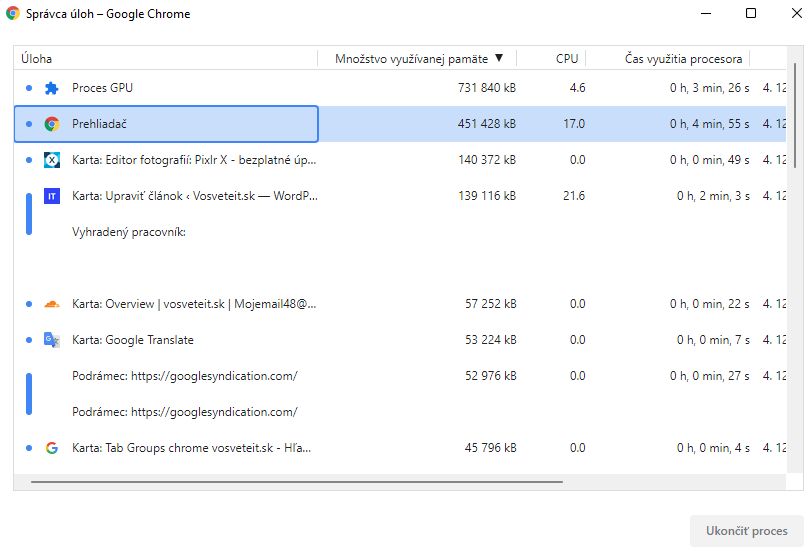Image resolution: width=812 pixels, height=557 pixels.
Task: Sort by Čas využitia procesora header
Action: (668, 58)
